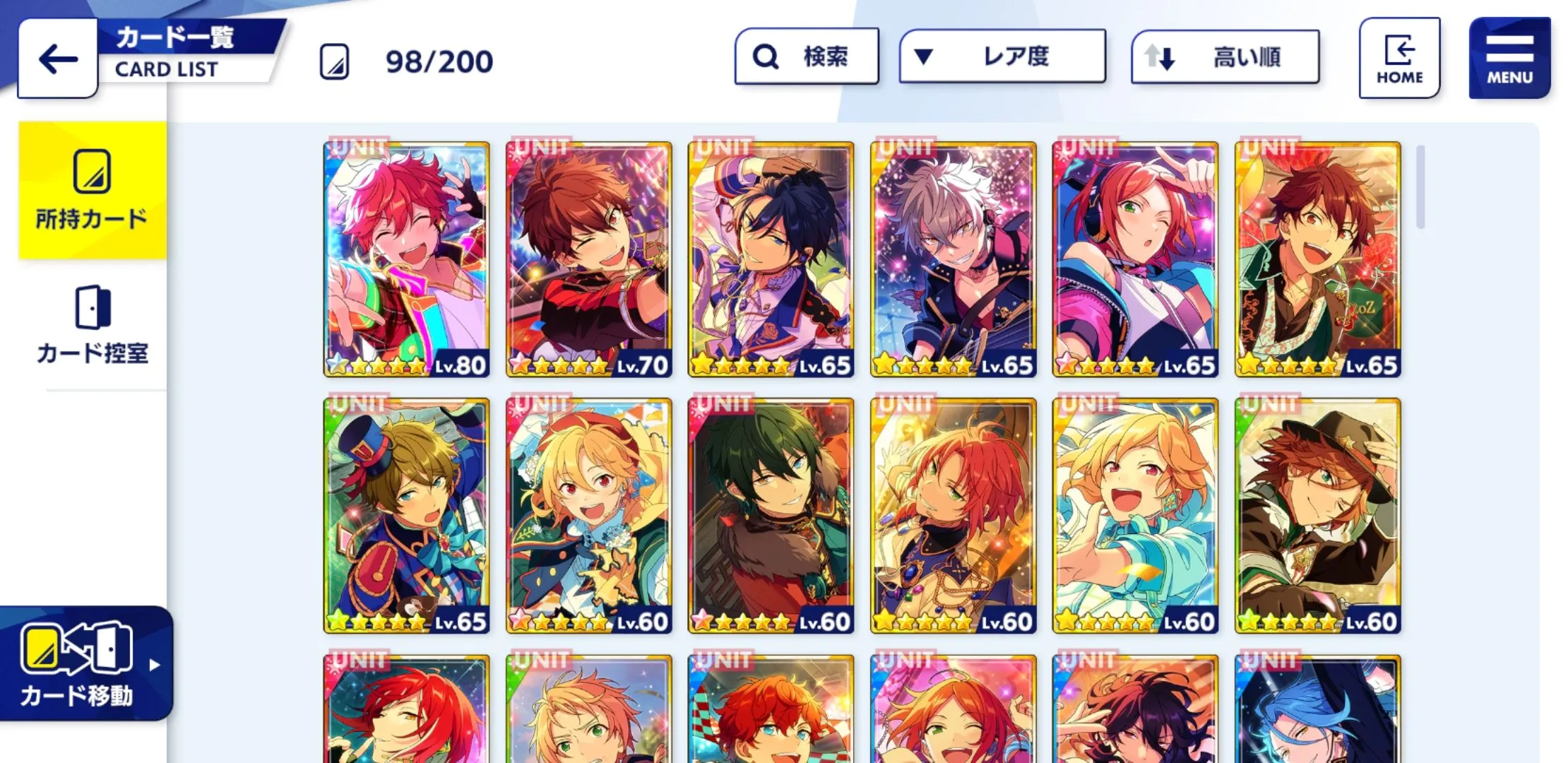
Task: Switch to the カード控室 waiting room tab
Action: (93, 325)
